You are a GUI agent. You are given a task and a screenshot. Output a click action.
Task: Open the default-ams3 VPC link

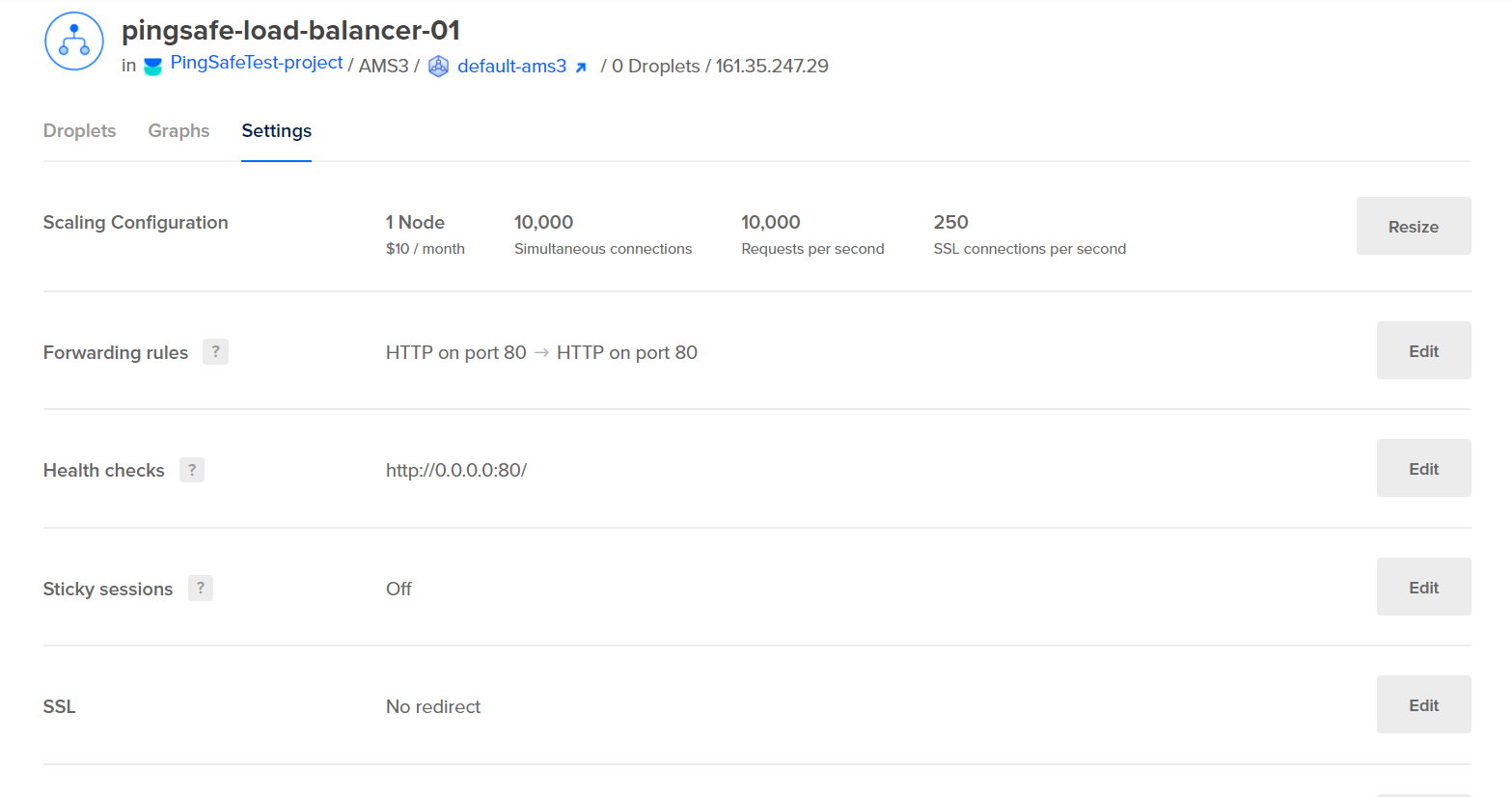point(511,67)
